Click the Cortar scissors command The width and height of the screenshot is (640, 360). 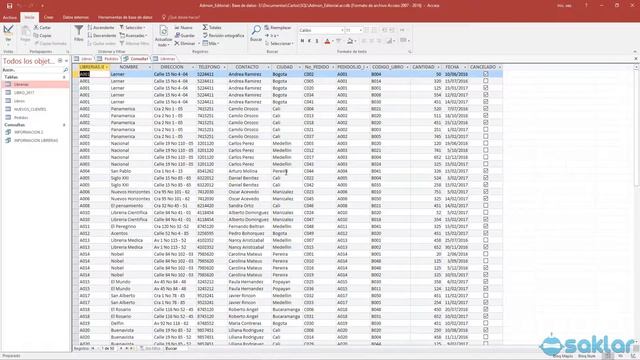pyautogui.click(x=42, y=27)
